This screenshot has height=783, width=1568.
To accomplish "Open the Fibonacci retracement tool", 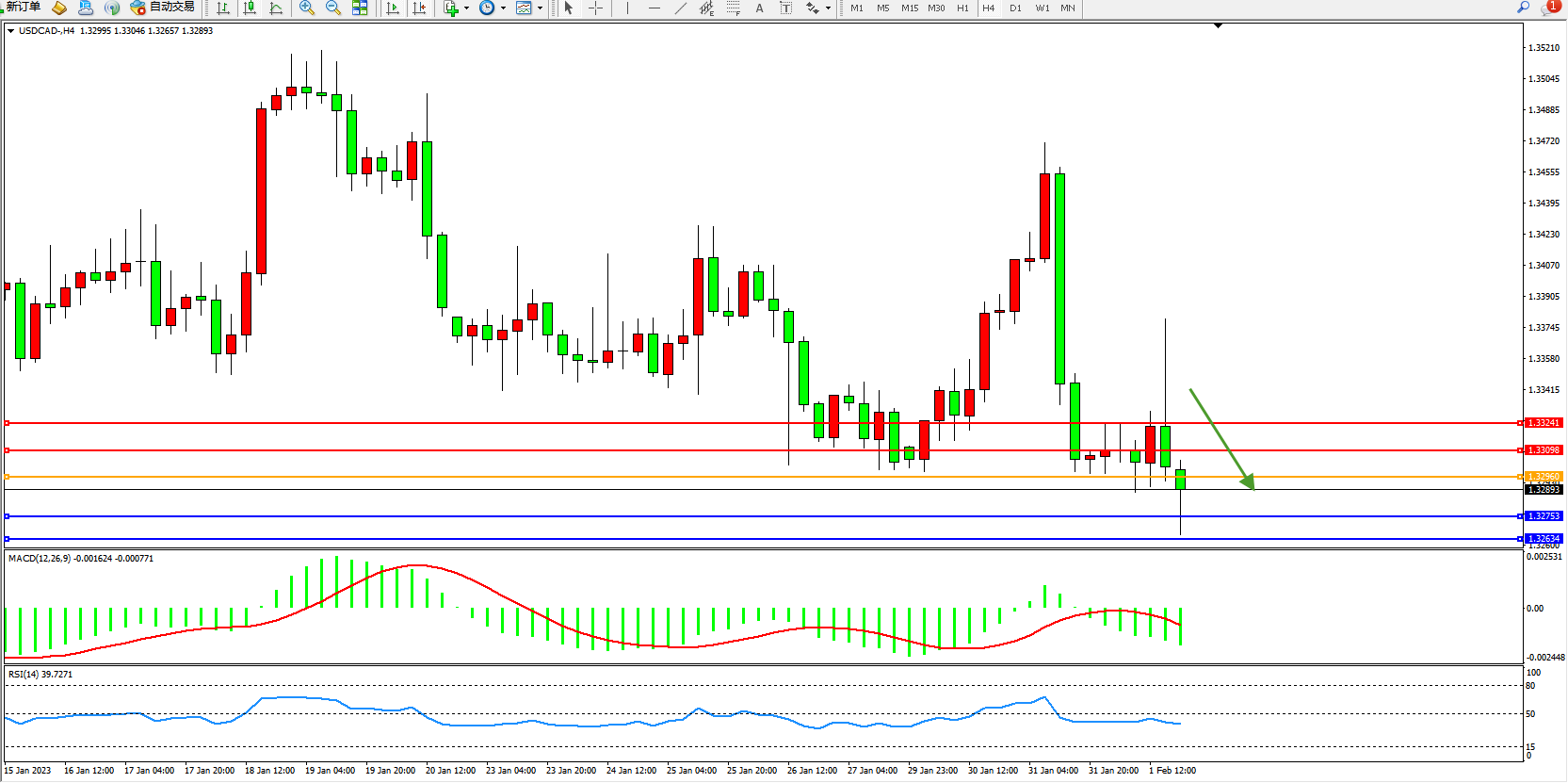I will 733,8.
